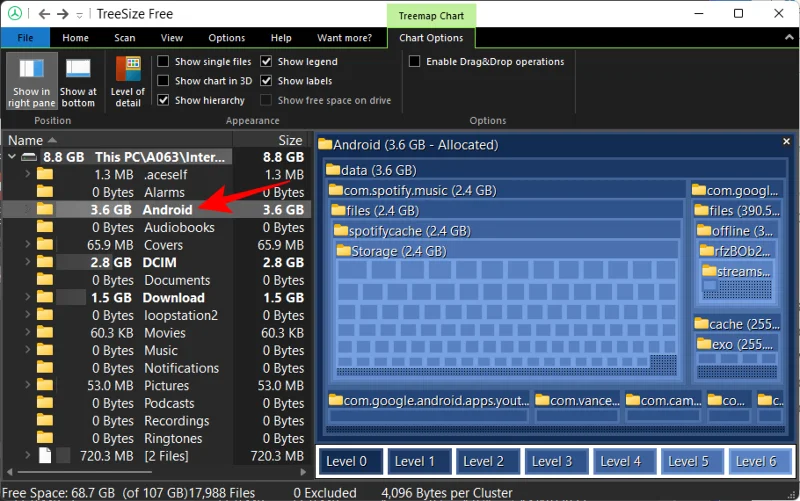Sort by the Name column header
Screen dimensions: 800x501
click(117, 140)
